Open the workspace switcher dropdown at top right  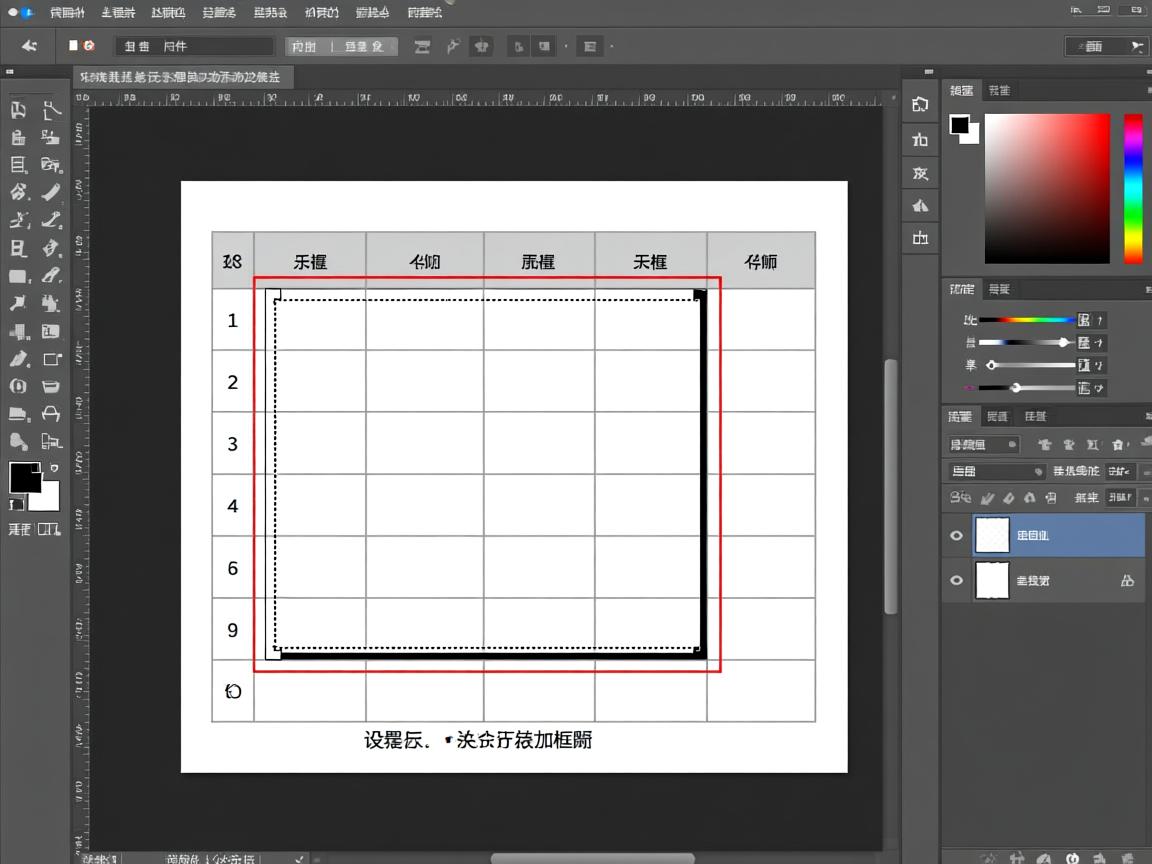(1106, 46)
